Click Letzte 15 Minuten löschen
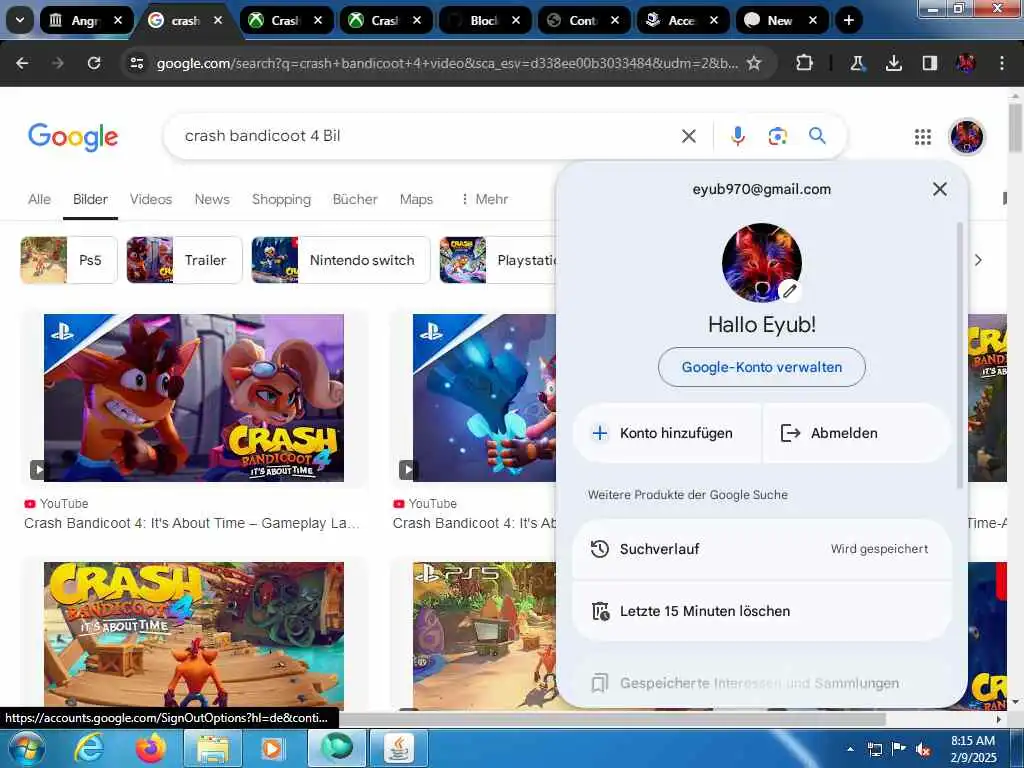This screenshot has height=768, width=1024. pos(761,611)
